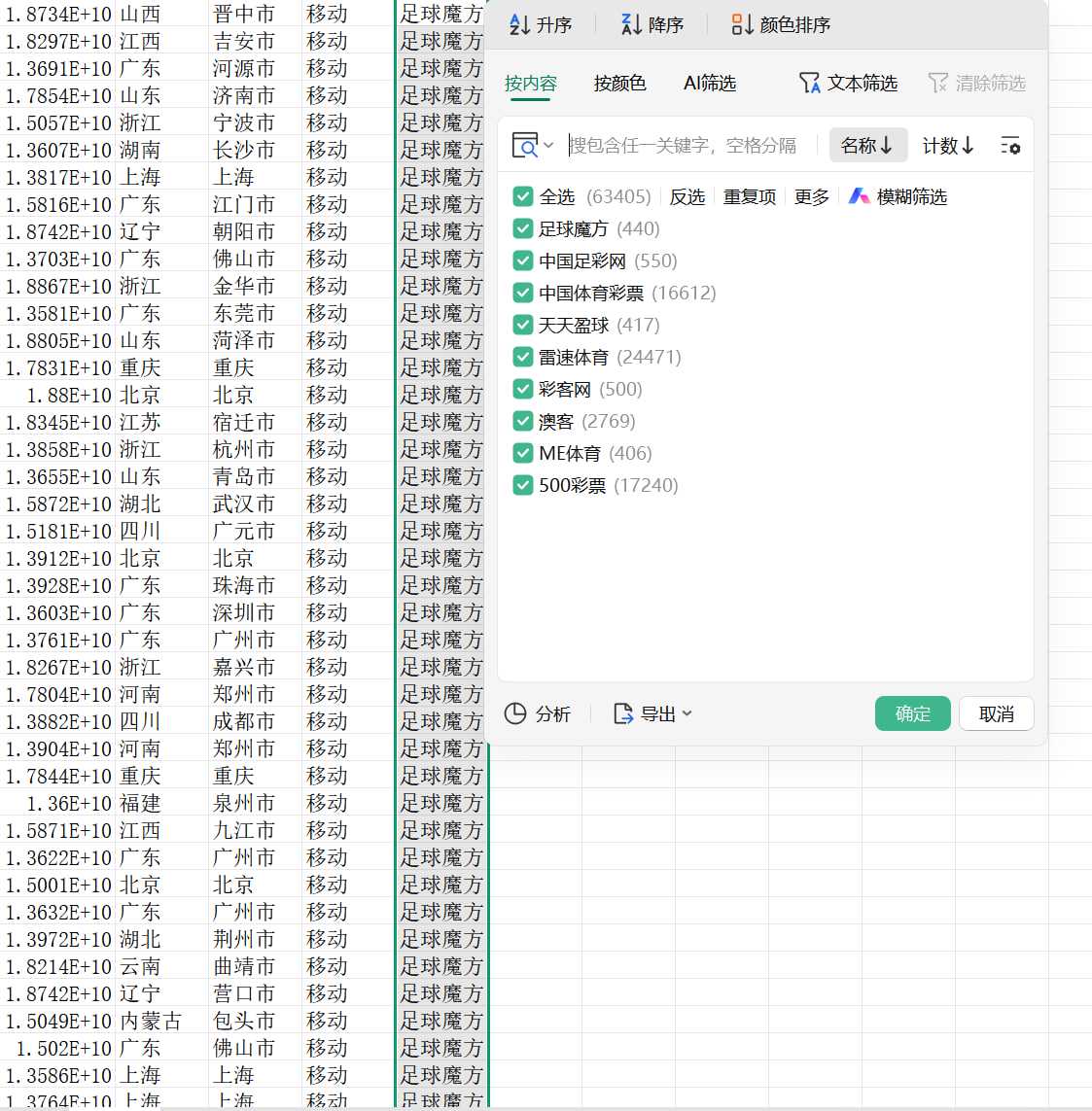Select cell 深圳市

point(255,612)
